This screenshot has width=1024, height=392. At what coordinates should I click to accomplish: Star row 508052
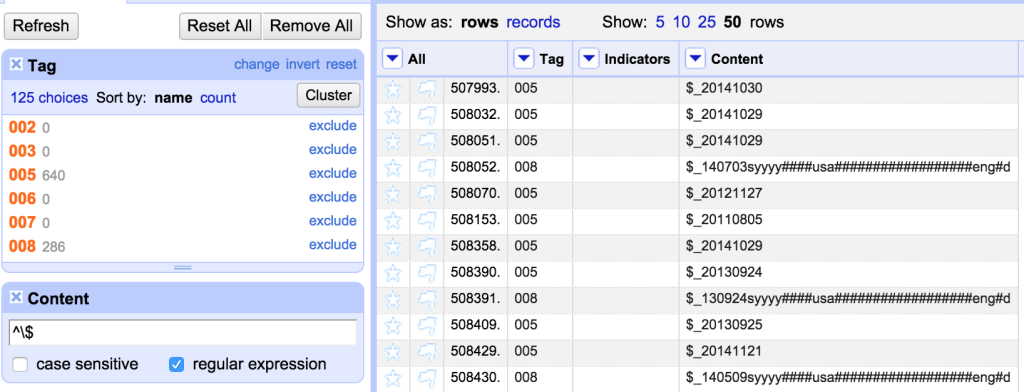tap(393, 168)
